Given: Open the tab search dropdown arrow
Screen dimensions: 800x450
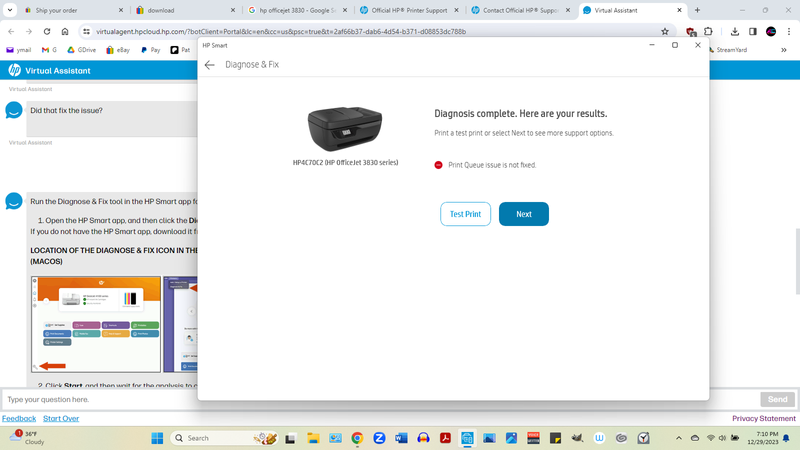Looking at the screenshot, I should [x=10, y=10].
